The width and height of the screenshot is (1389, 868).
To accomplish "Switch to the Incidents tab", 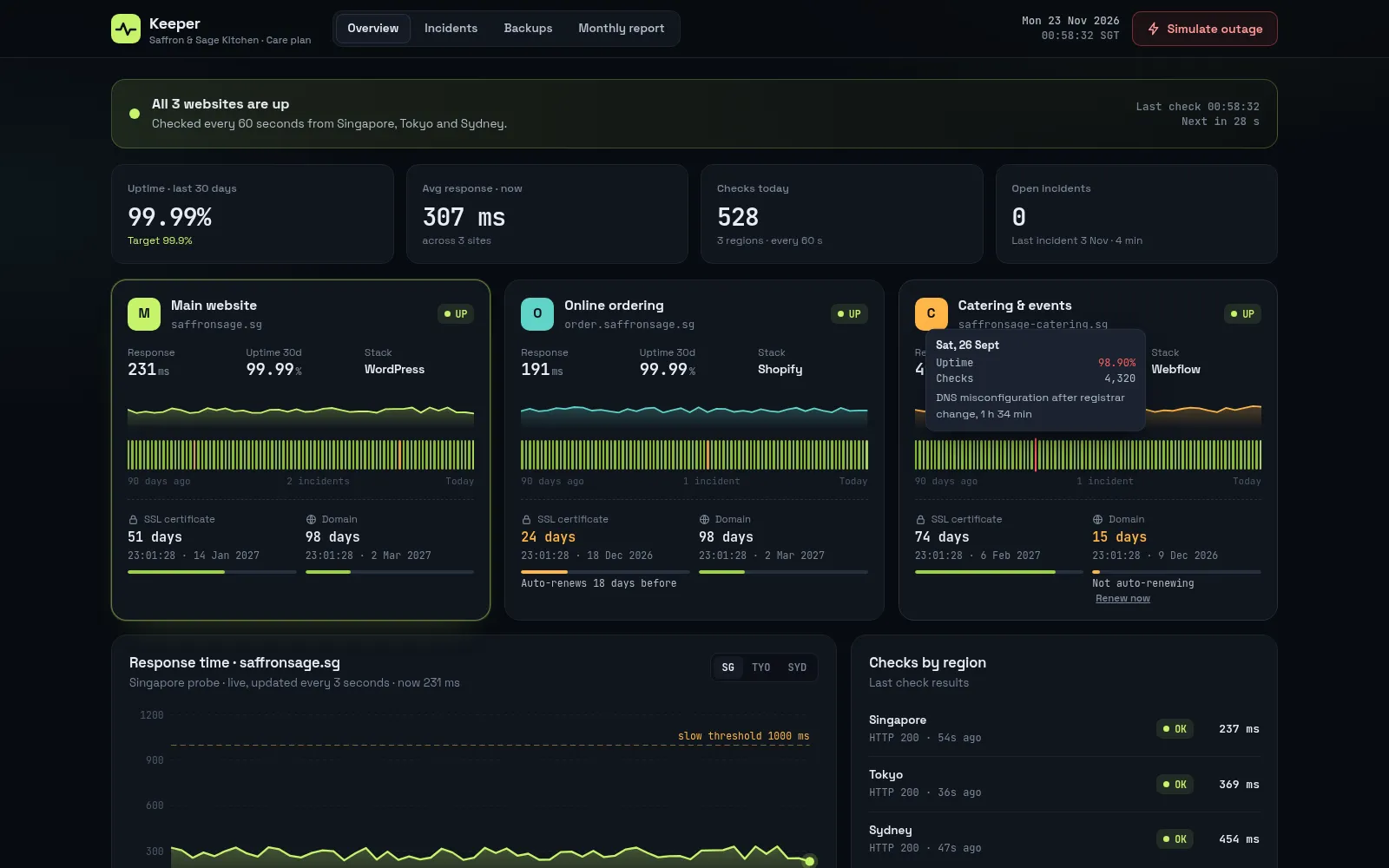I will [x=451, y=29].
